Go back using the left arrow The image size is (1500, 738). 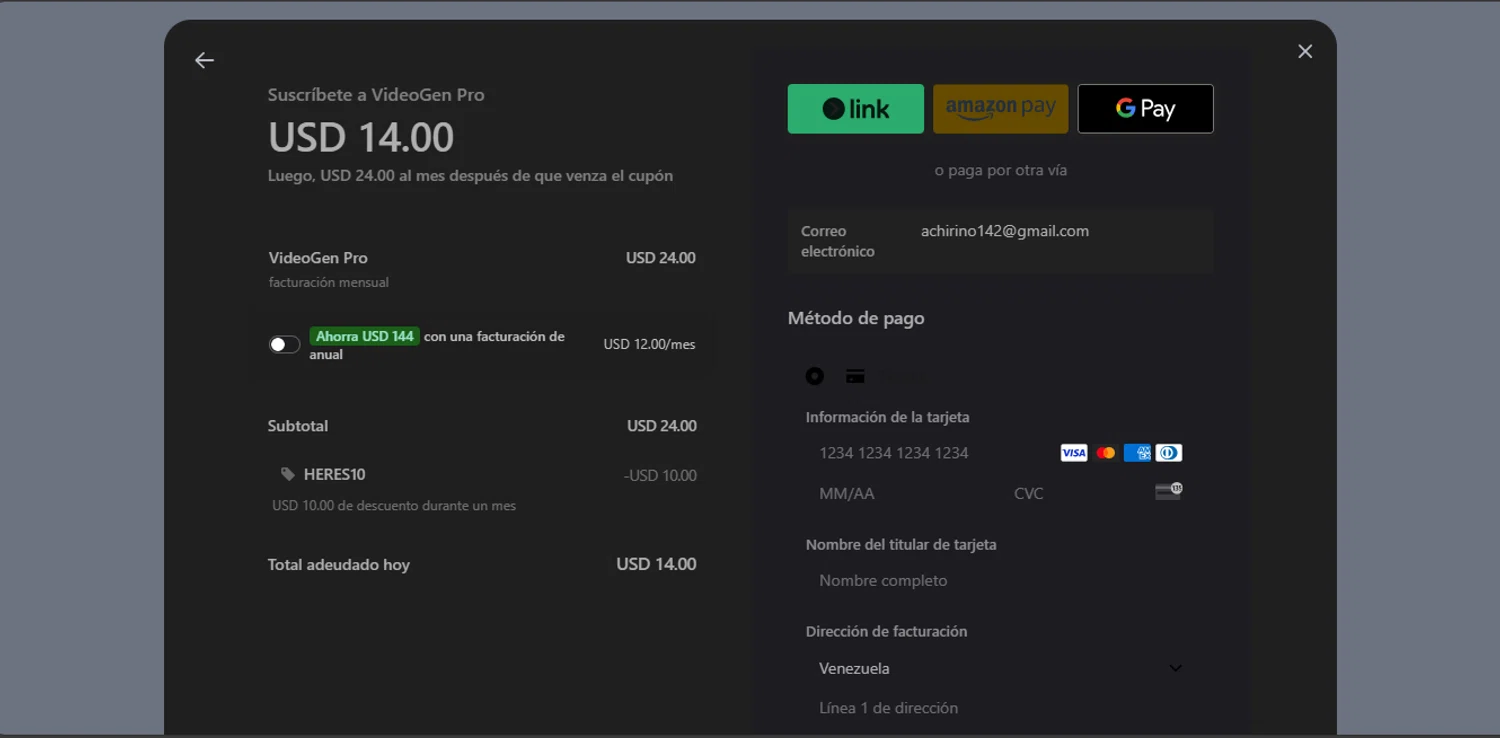204,61
